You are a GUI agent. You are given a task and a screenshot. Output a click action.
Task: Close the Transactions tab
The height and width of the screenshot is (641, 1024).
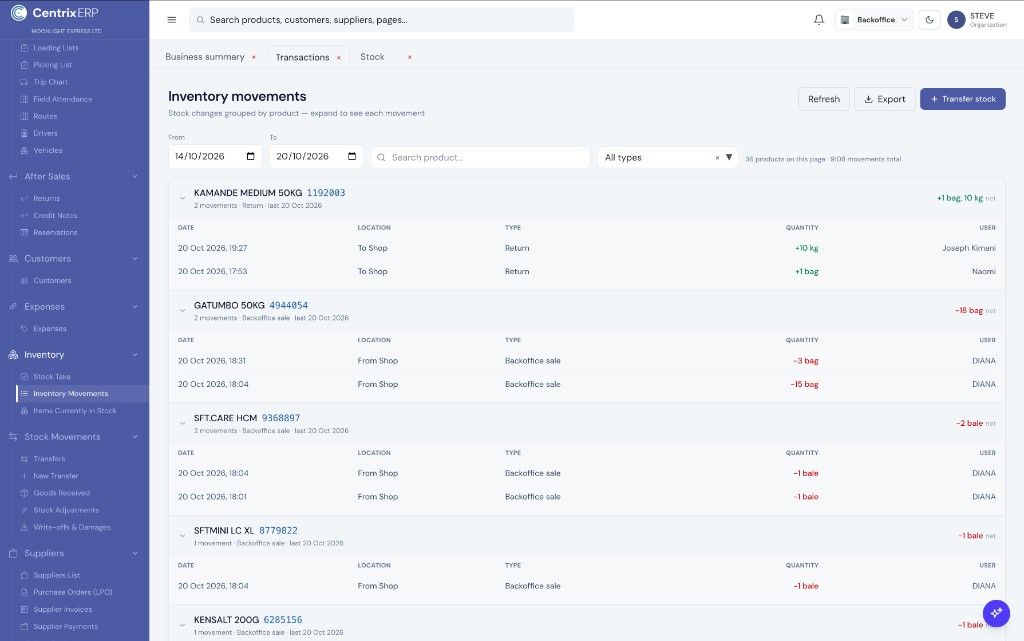[x=338, y=57]
